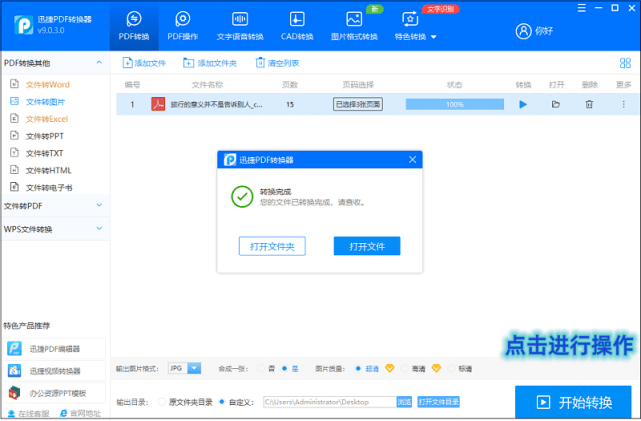Image resolution: width=641 pixels, height=421 pixels.
Task: Open the PDF转换 tab
Action: 134,26
